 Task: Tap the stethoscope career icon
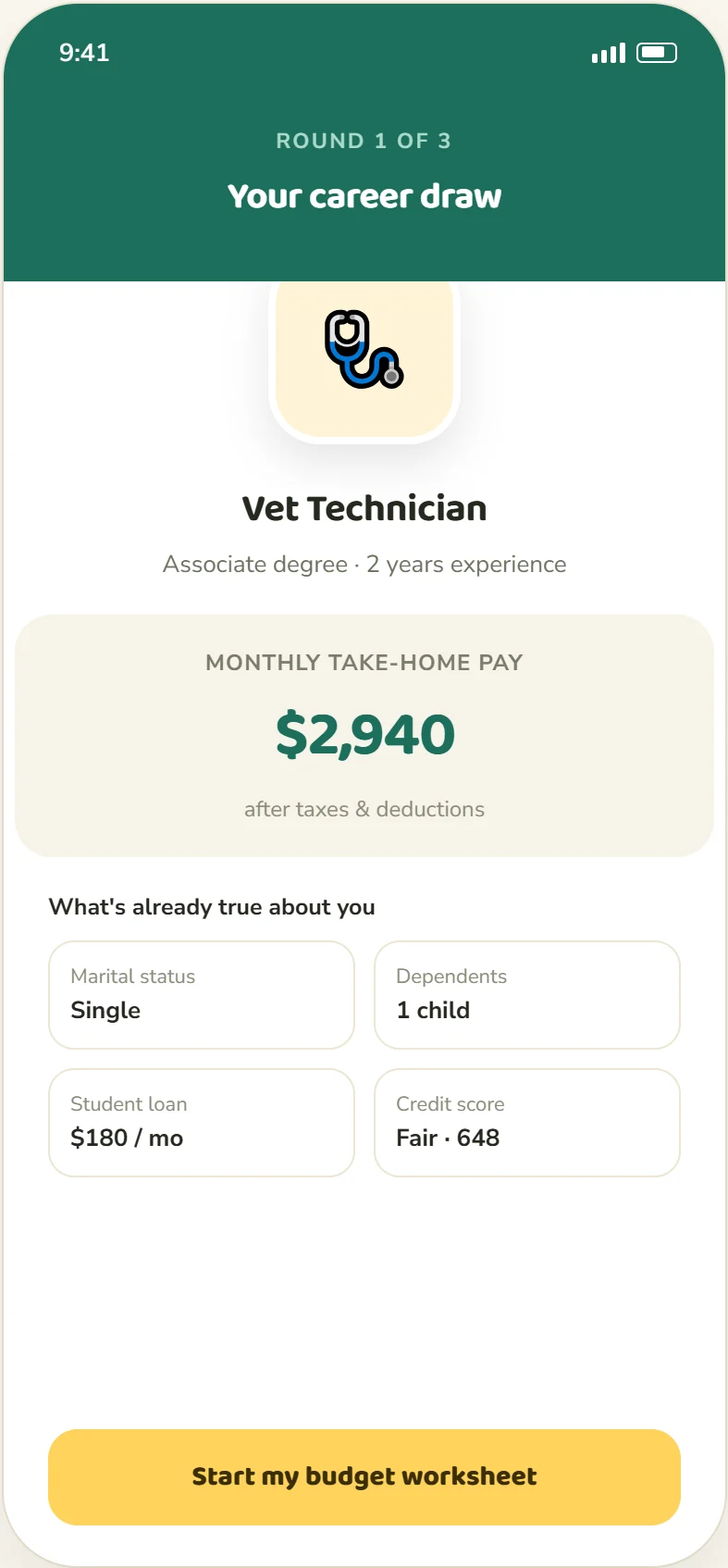point(364,349)
